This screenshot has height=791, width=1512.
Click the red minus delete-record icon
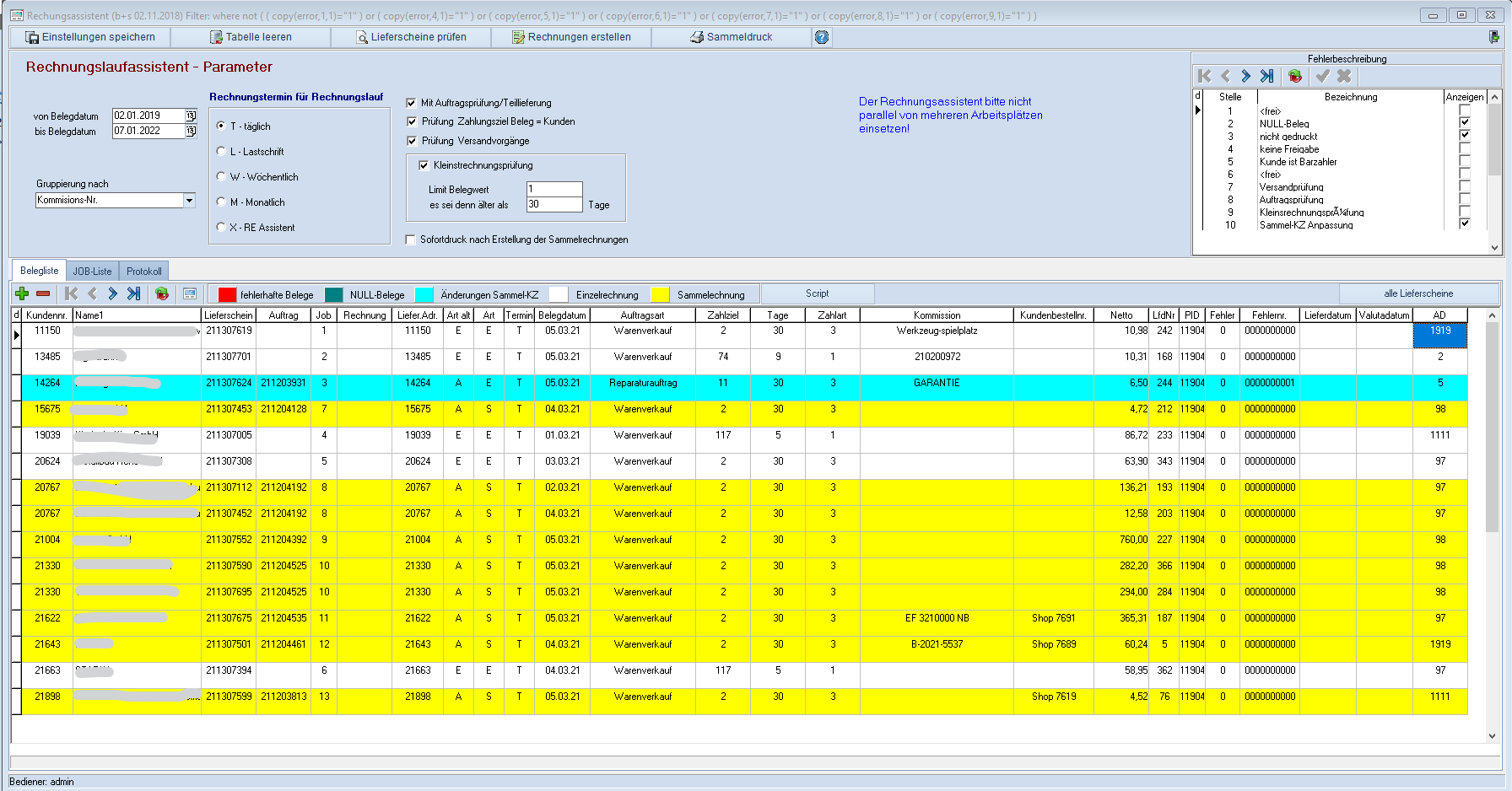(43, 293)
